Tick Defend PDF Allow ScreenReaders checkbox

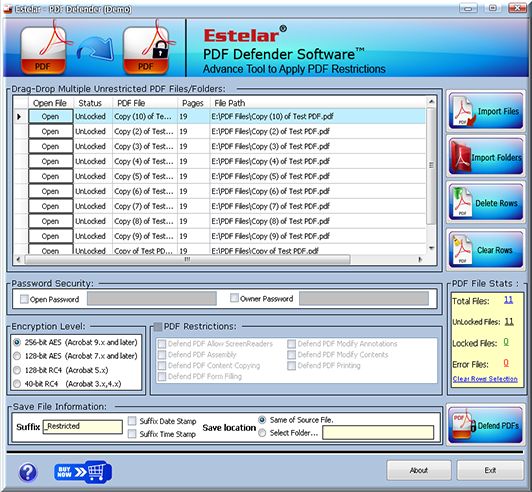coord(162,344)
